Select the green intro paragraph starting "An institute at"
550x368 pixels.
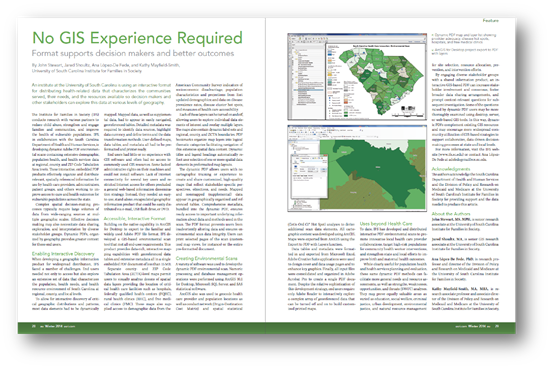coord(101,94)
